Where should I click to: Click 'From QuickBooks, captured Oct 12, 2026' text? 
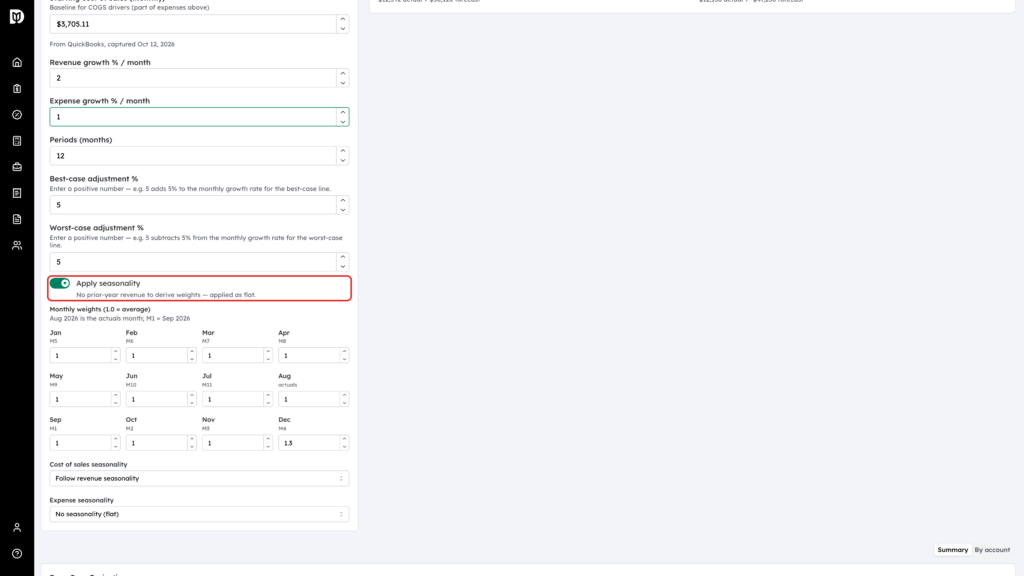[112, 44]
